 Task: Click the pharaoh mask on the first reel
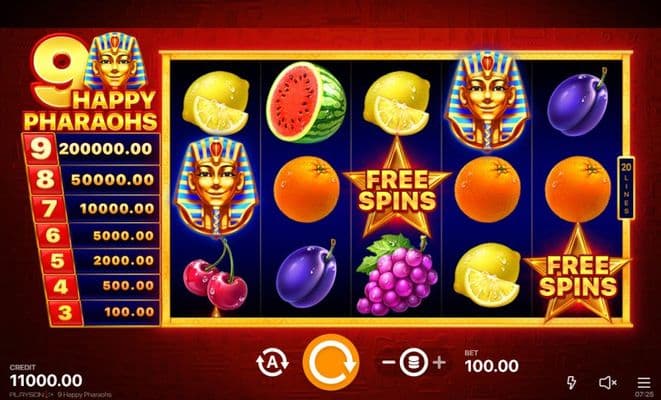click(216, 186)
